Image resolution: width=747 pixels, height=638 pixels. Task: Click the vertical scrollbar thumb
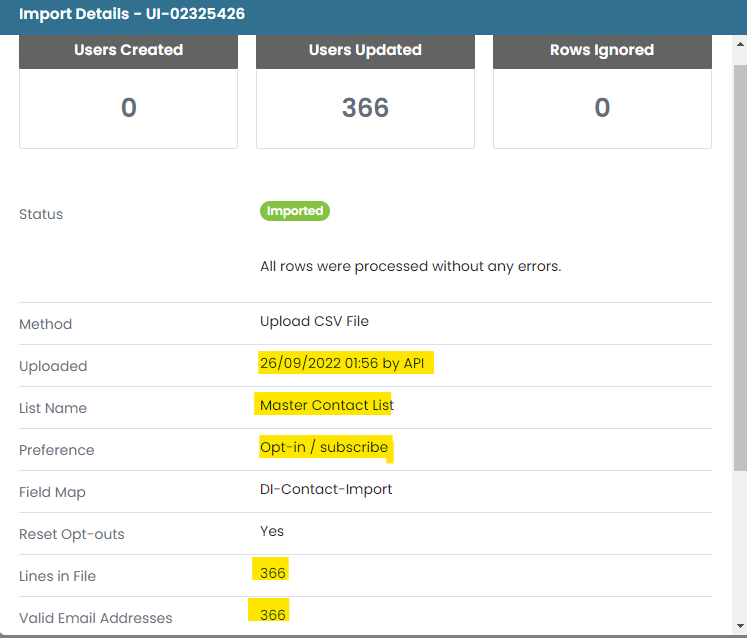[740, 268]
